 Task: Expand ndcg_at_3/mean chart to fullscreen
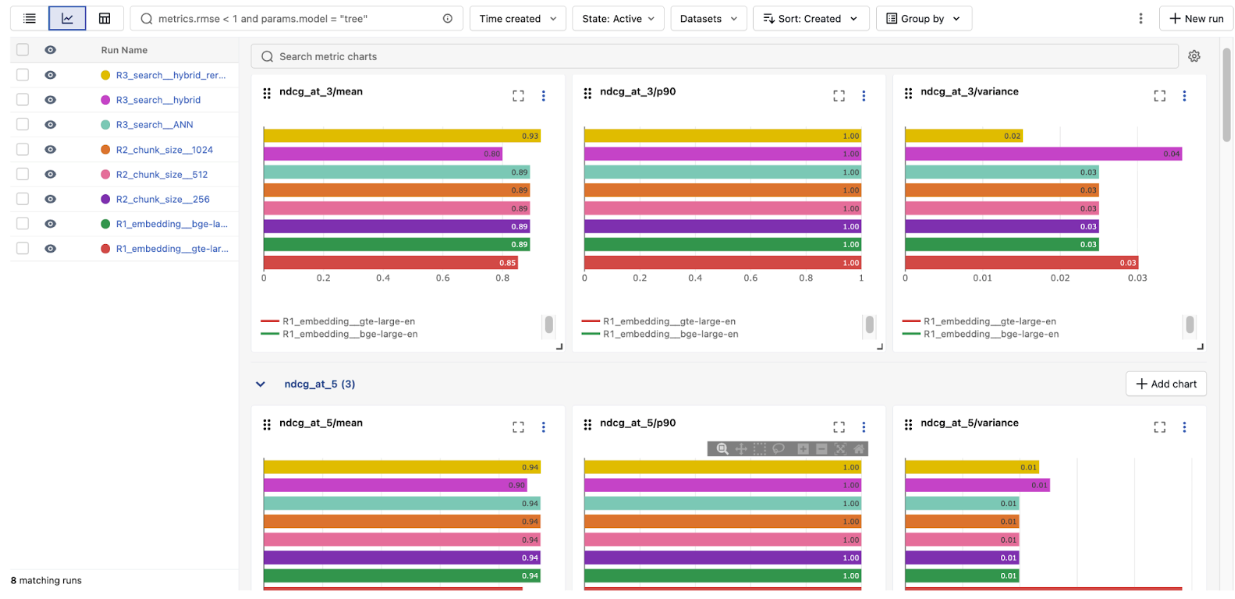click(x=518, y=96)
